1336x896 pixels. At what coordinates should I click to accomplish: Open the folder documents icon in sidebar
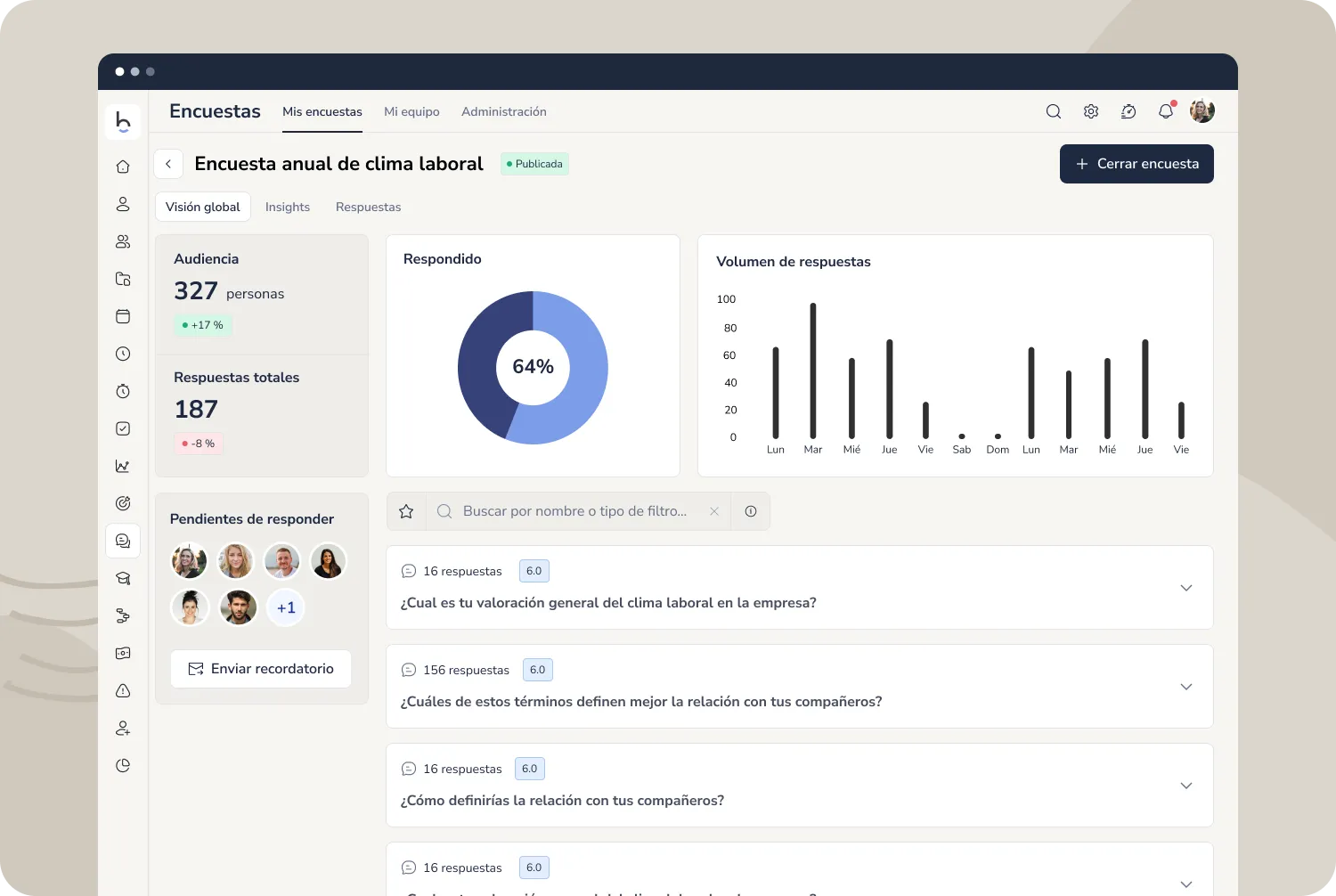[123, 279]
